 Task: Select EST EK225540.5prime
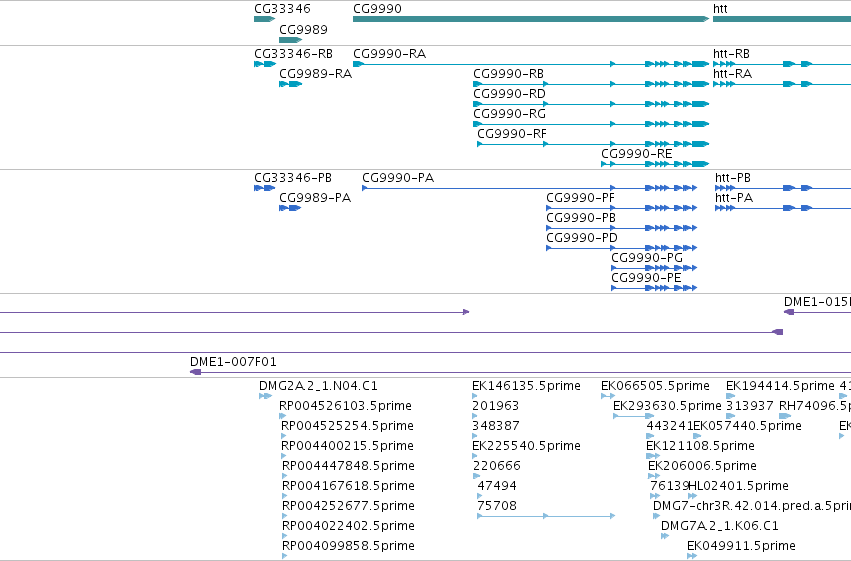(x=475, y=456)
